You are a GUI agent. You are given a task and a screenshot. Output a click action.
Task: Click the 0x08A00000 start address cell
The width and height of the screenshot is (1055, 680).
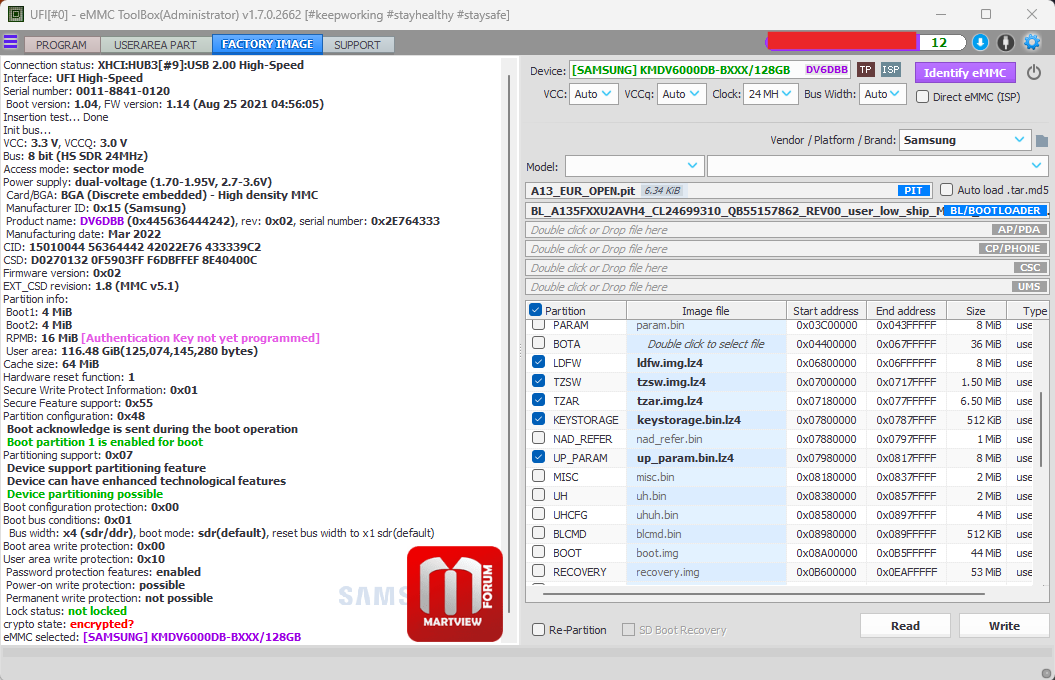pyautogui.click(x=826, y=553)
